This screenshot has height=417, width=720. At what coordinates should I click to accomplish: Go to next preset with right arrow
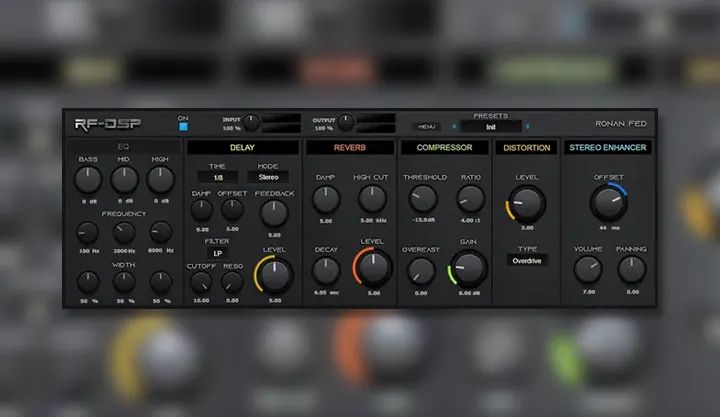(528, 126)
